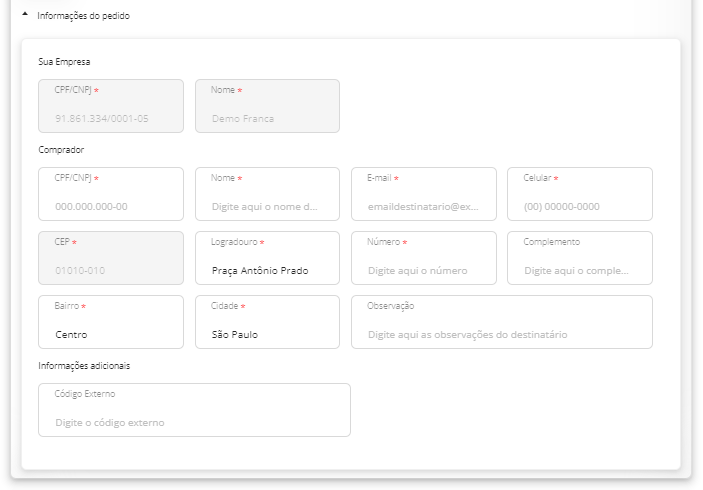703x490 pixels.
Task: Click the Bairro field showing Centro
Action: [x=111, y=322]
